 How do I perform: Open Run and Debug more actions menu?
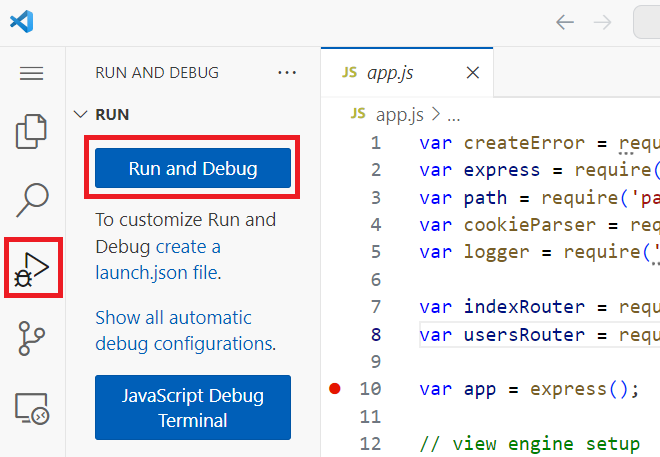[x=287, y=73]
